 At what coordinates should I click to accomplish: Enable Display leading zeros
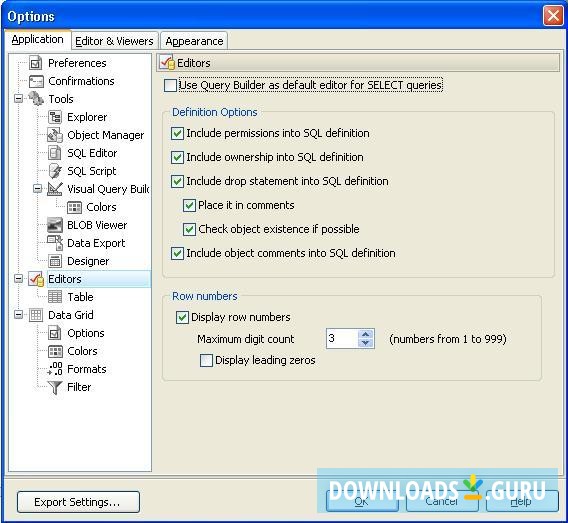pyautogui.click(x=206, y=360)
